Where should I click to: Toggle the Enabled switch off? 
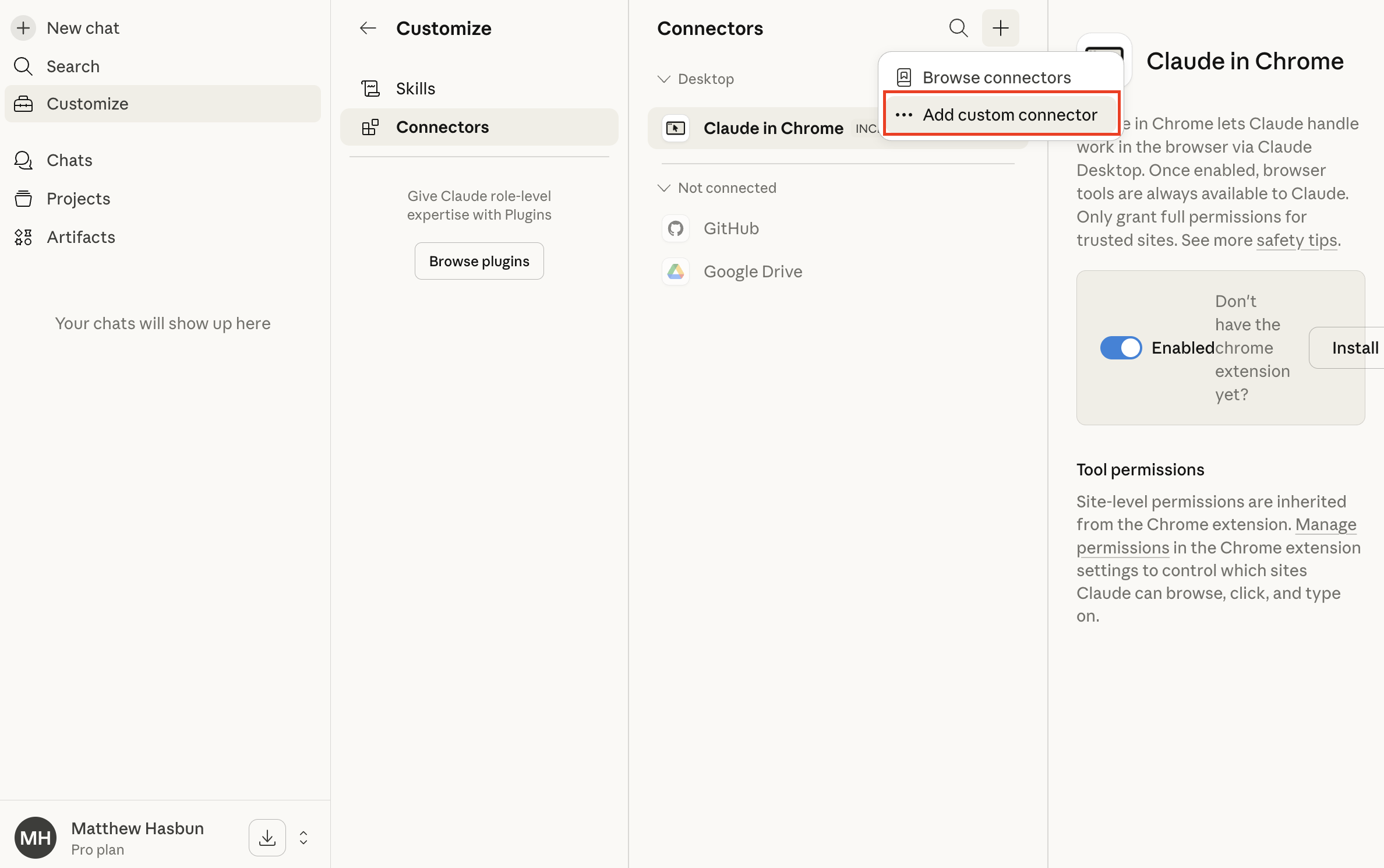point(1120,348)
